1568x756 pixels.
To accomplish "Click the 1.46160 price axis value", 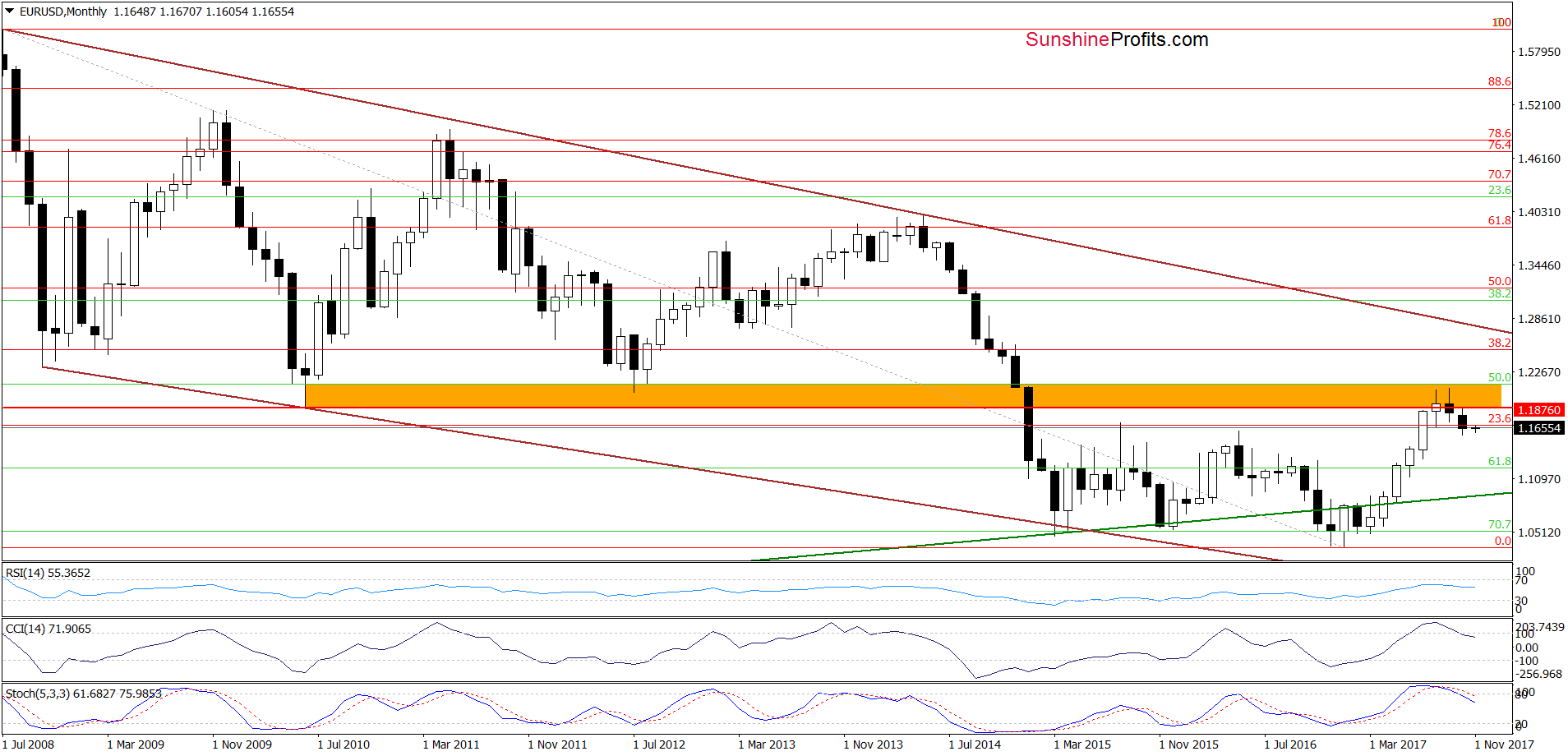I will (x=1538, y=159).
